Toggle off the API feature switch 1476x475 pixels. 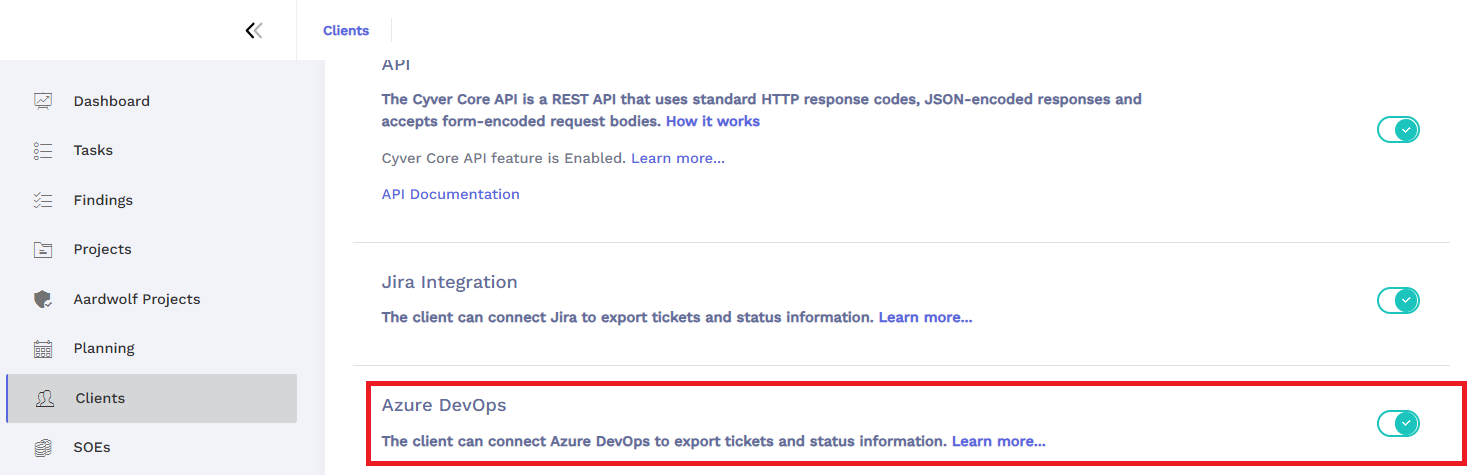(x=1398, y=130)
